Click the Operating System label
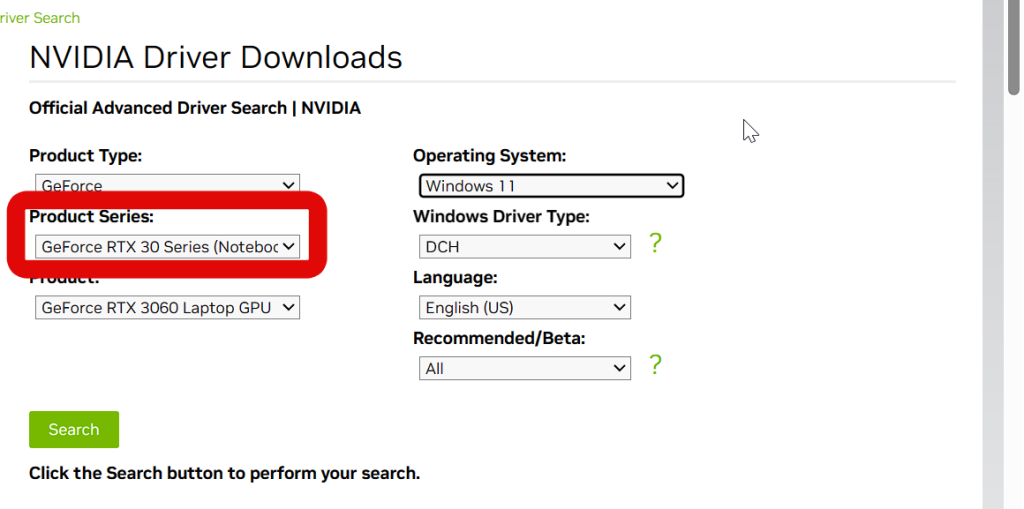 (489, 156)
